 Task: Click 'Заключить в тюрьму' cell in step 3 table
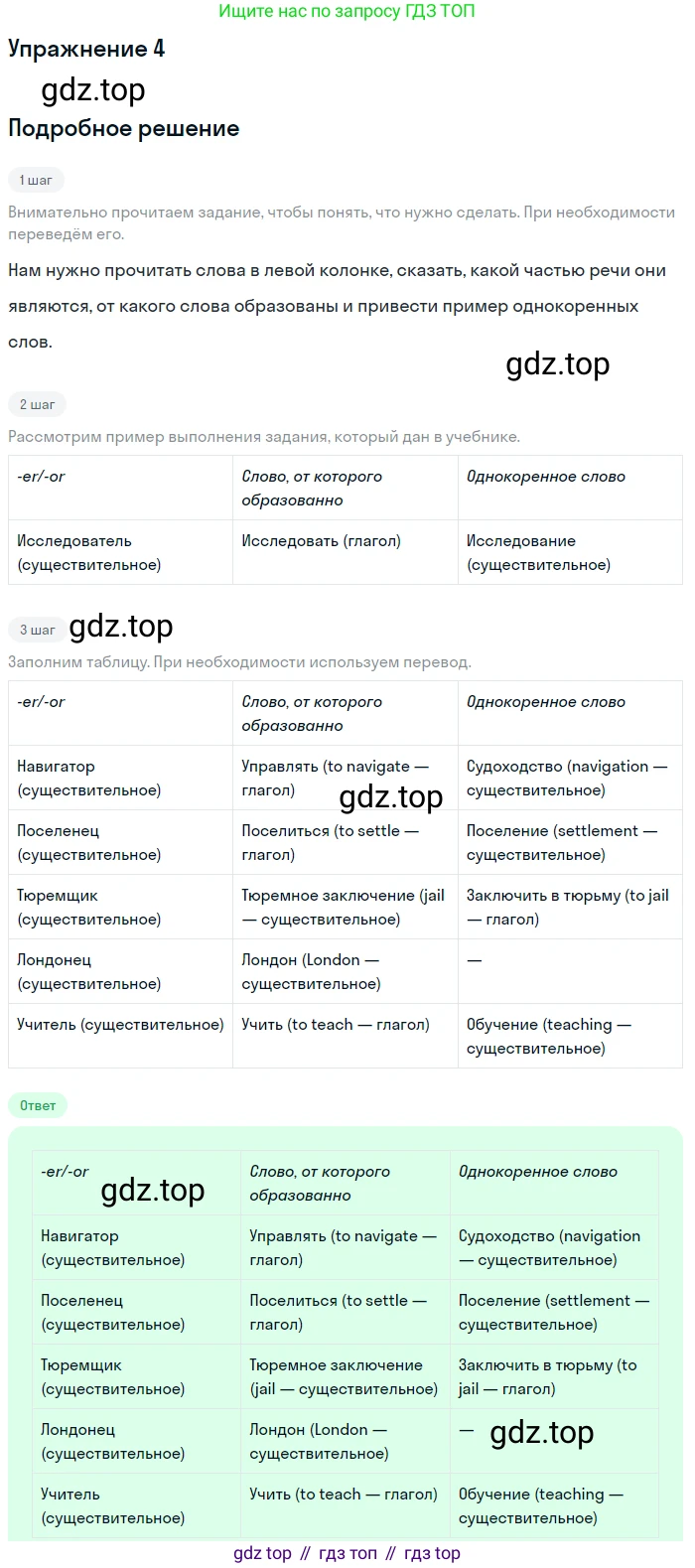(567, 907)
